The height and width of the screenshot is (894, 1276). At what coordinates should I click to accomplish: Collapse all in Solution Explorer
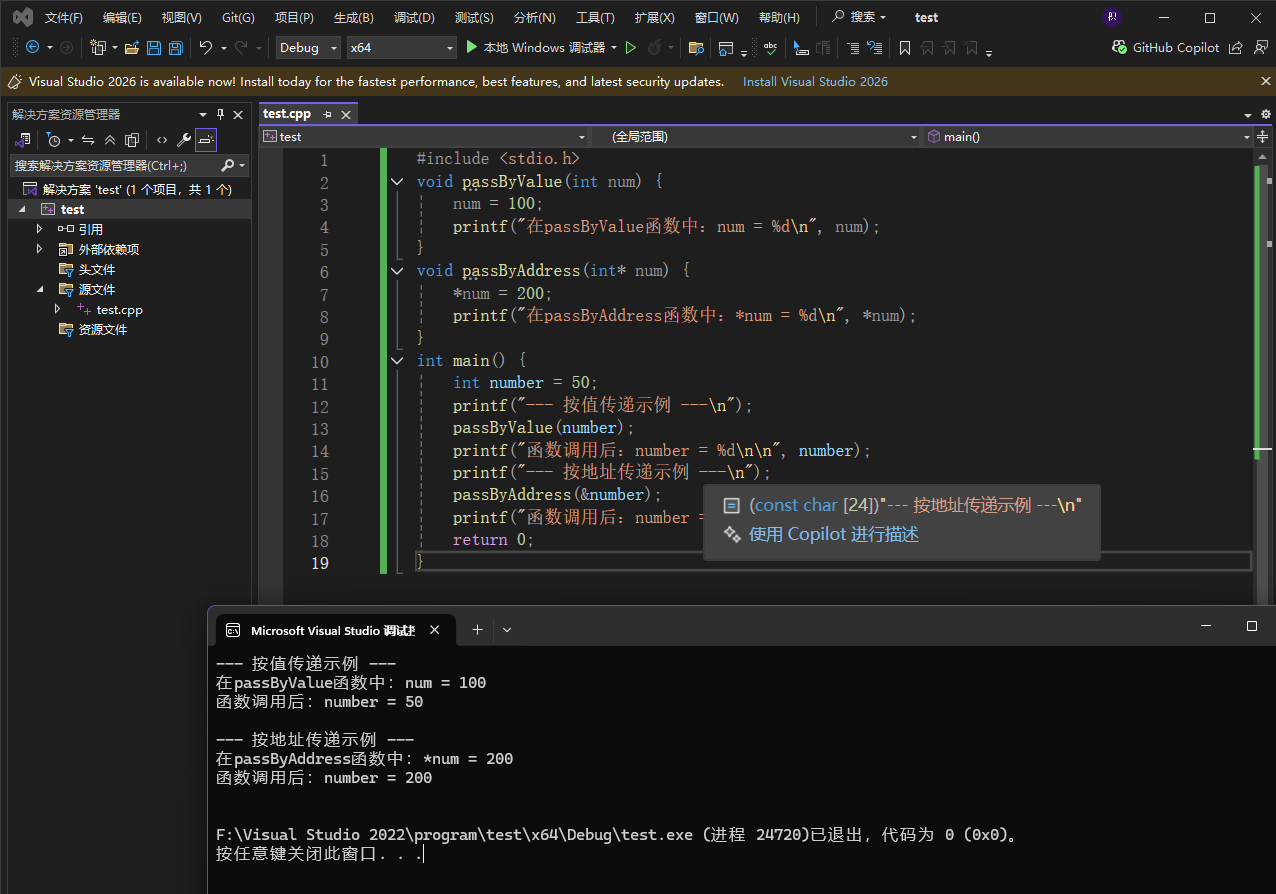tap(110, 140)
